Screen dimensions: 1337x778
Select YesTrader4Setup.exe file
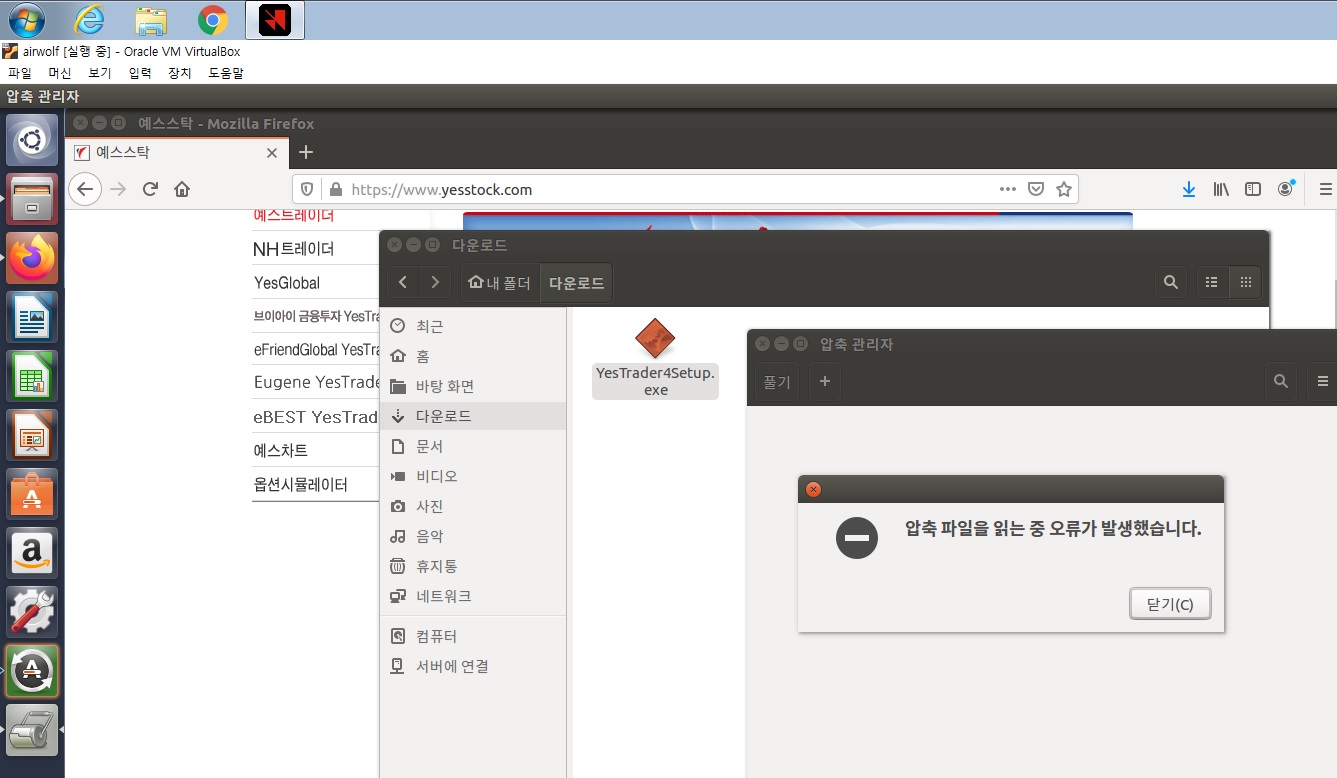655,358
